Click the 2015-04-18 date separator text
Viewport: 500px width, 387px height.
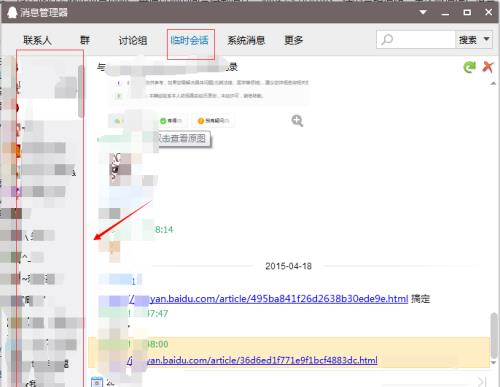click(288, 266)
